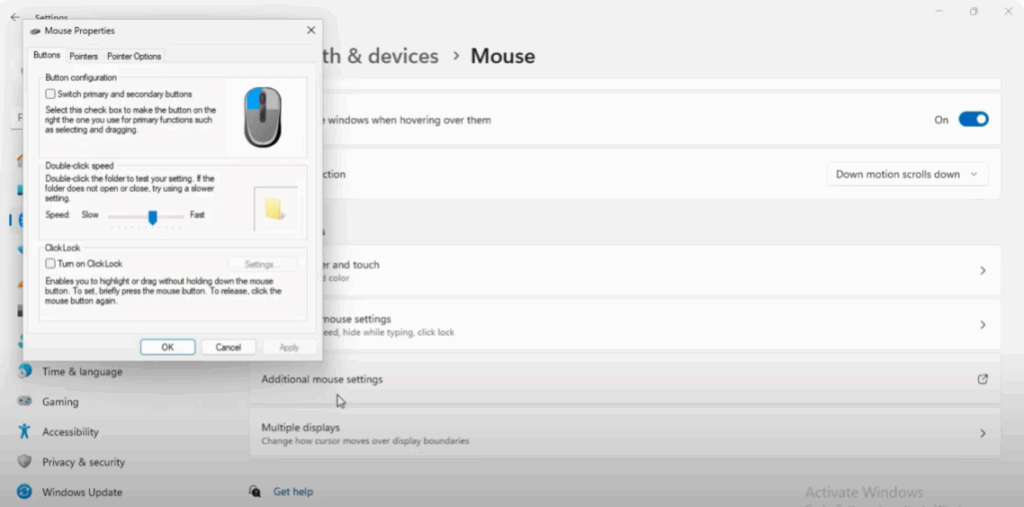Click the Mouse Properties title bar mouse icon
Viewport: 1024px width, 507px height.
pyautogui.click(x=35, y=31)
